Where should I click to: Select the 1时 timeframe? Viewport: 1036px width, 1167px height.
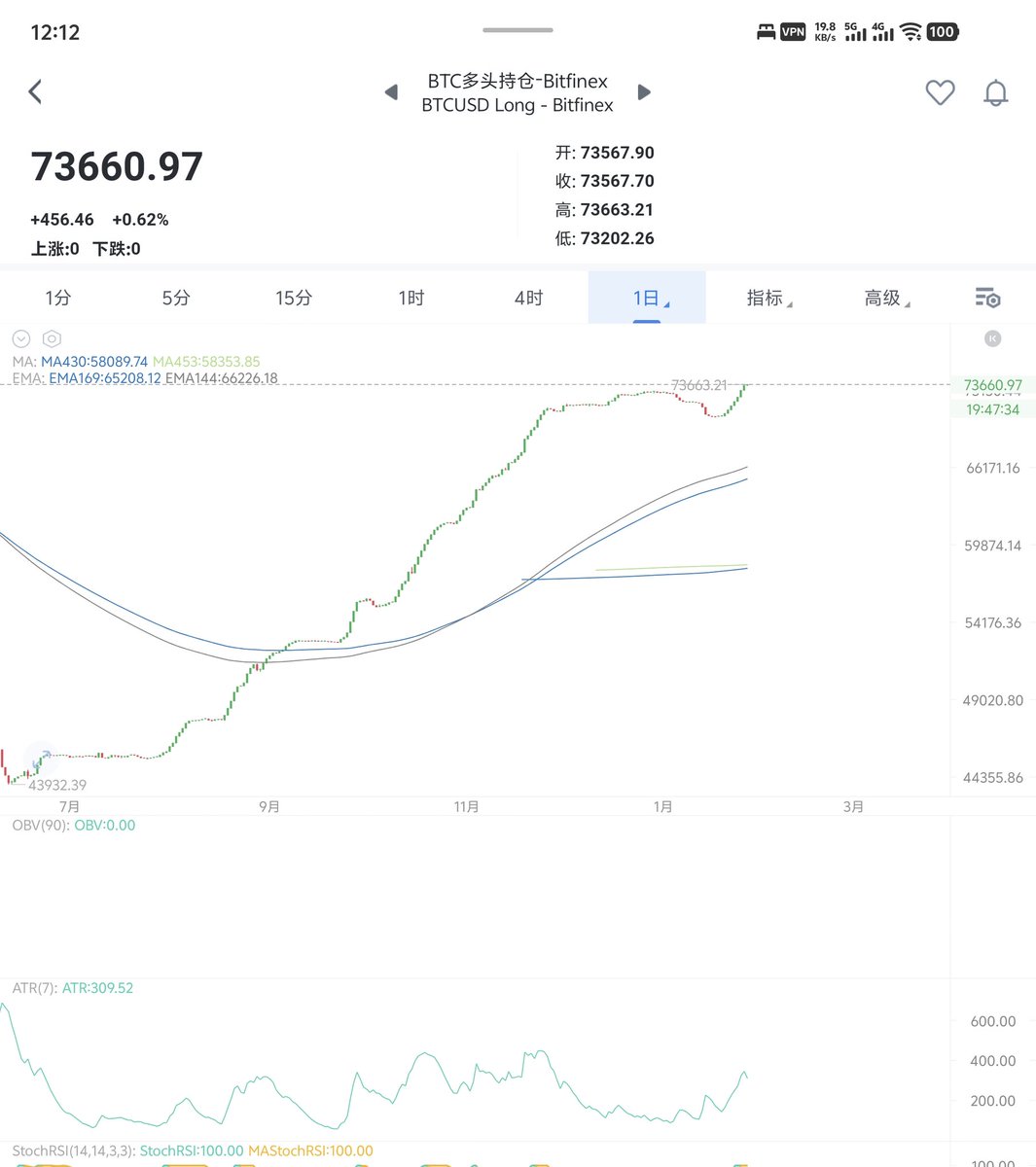tap(411, 298)
